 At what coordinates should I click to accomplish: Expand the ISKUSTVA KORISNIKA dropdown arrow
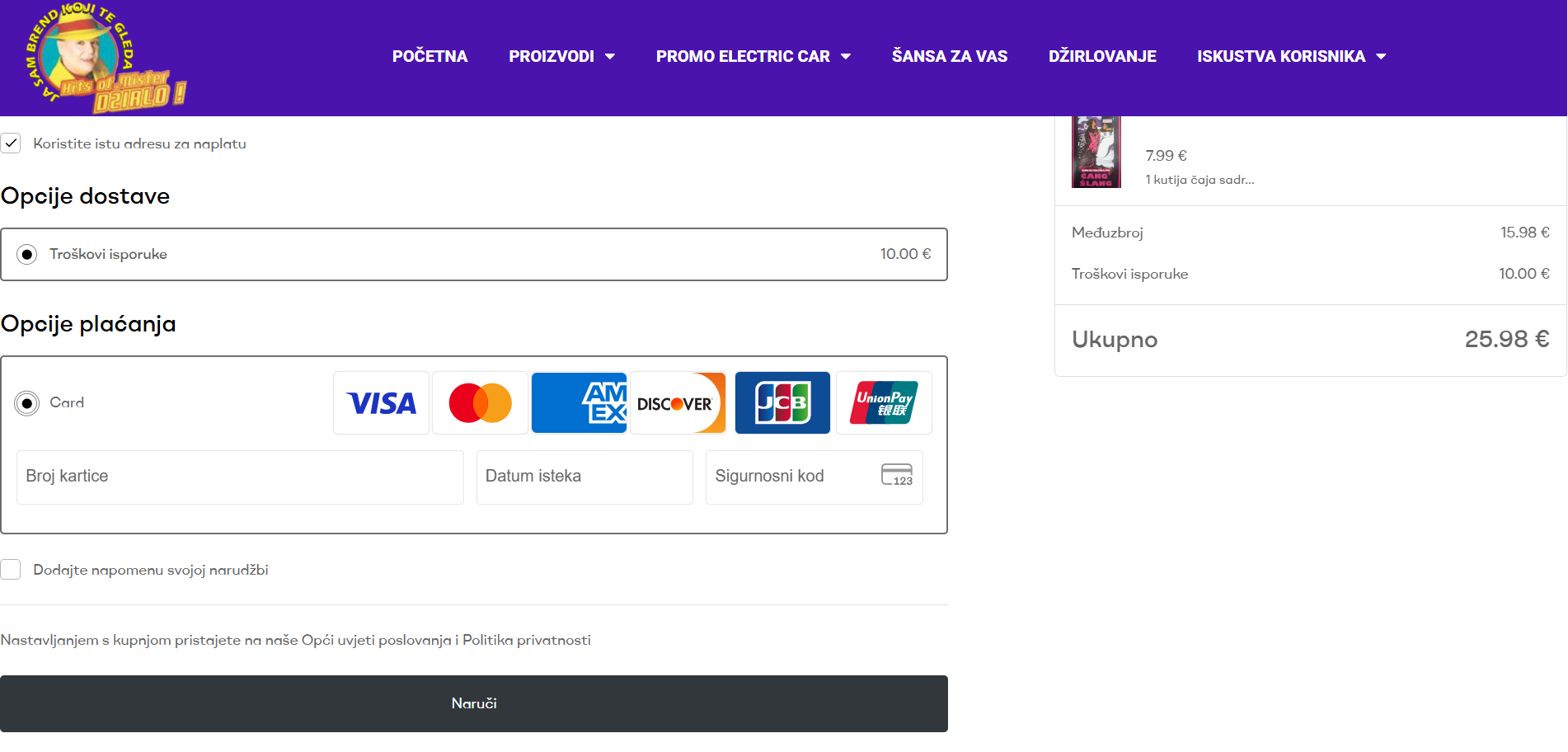1381,57
